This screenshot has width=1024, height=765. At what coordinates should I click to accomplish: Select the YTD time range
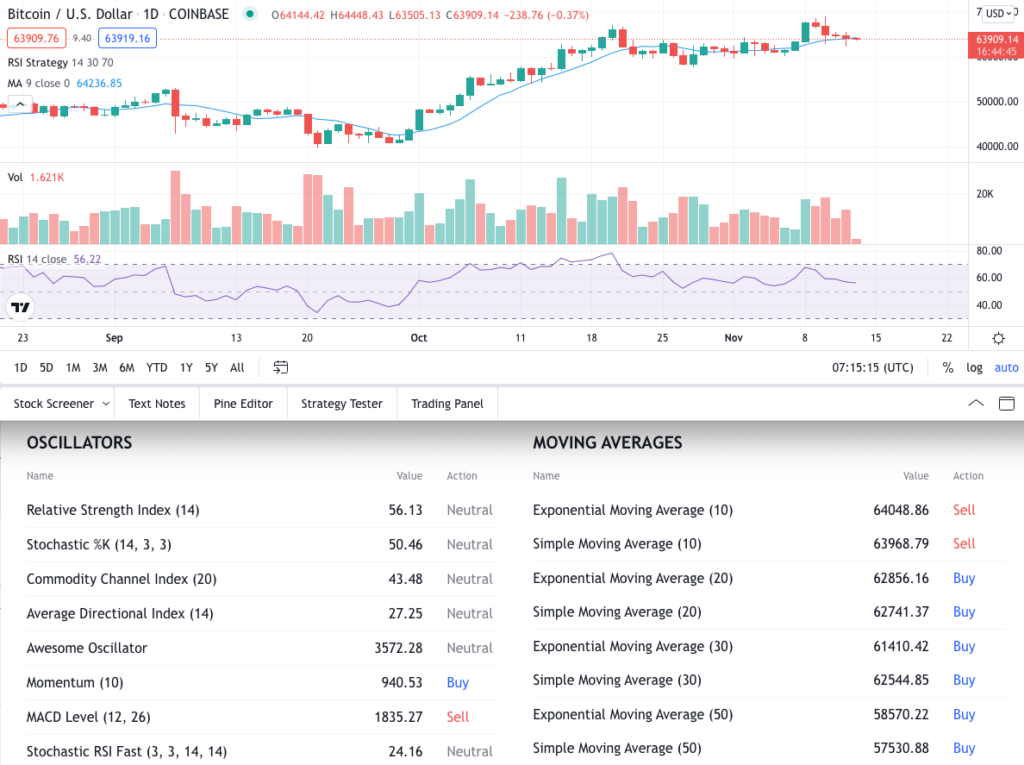(157, 368)
